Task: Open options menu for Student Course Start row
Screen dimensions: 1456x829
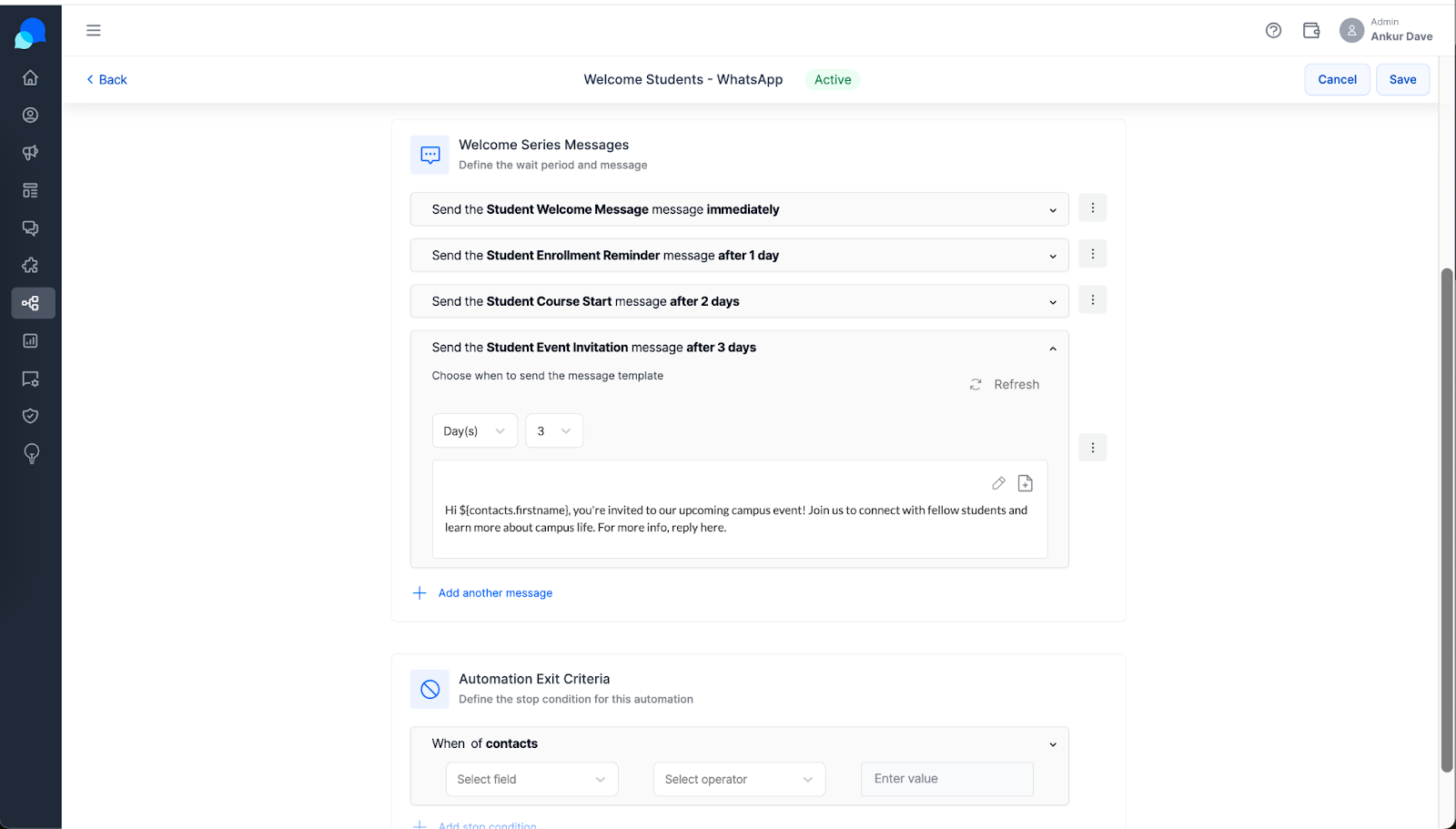Action: (1092, 300)
